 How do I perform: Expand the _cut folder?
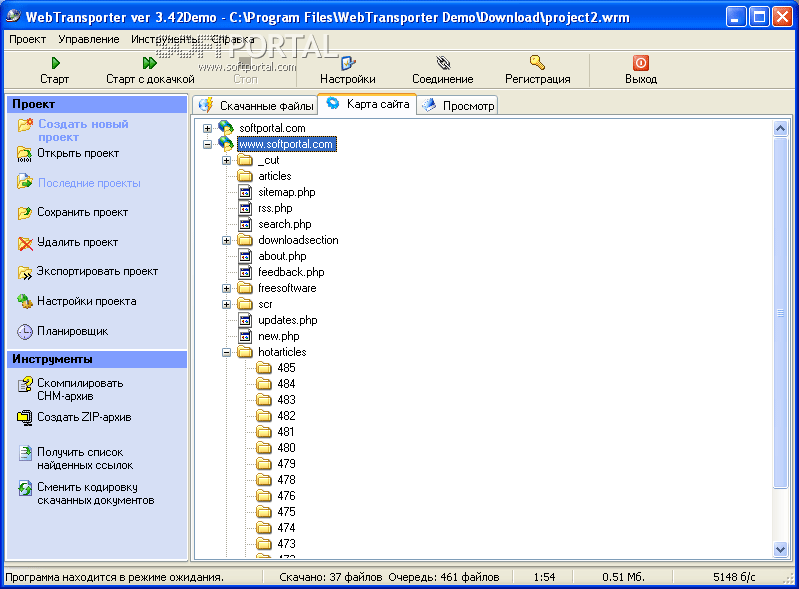point(226,160)
